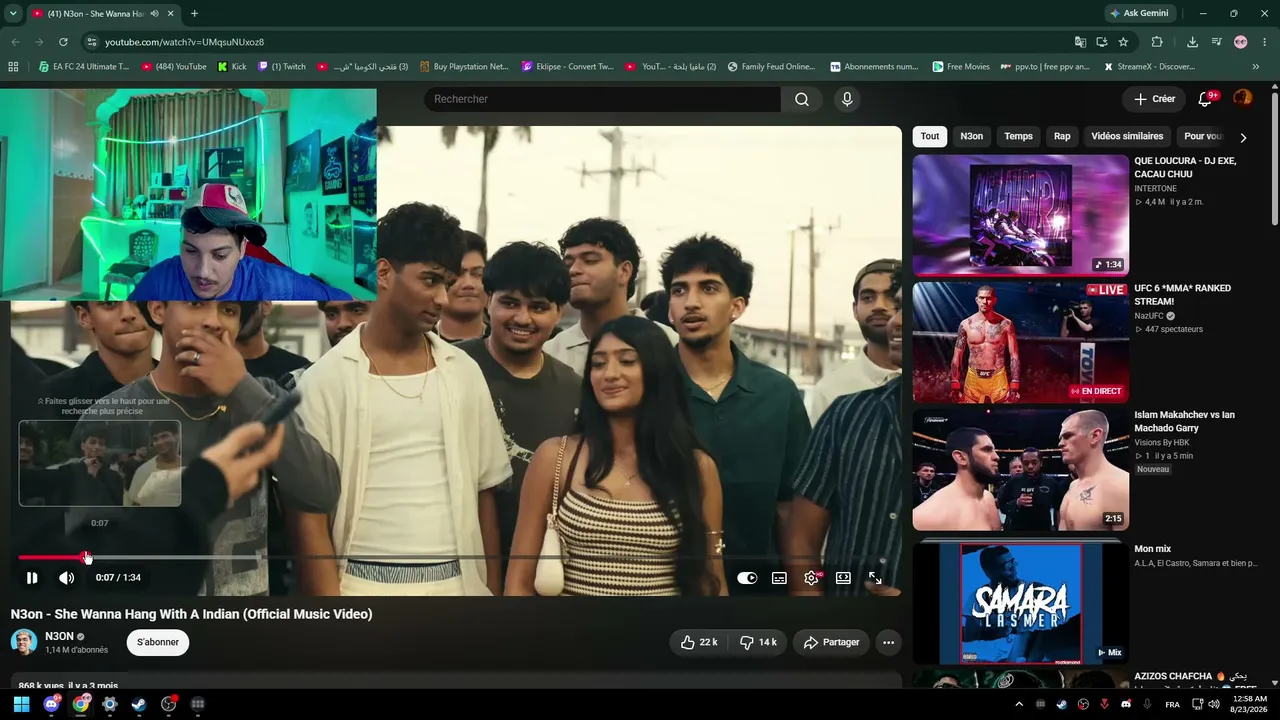Show more filter chips with right arrow

(x=1243, y=137)
